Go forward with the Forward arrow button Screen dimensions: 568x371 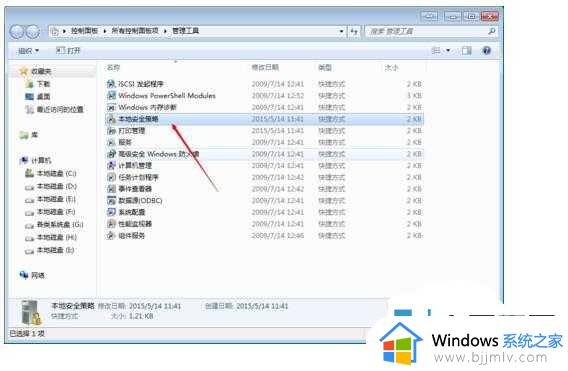(x=33, y=32)
